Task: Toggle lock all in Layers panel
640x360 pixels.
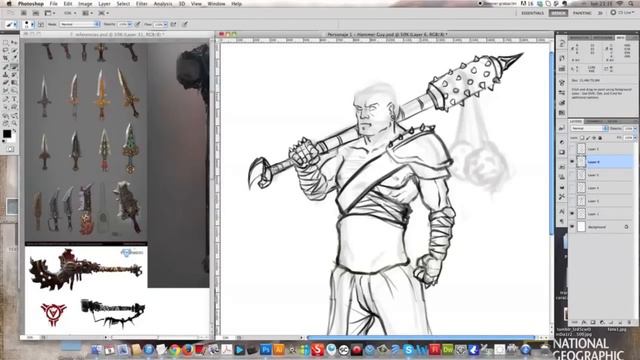Action: [x=600, y=138]
